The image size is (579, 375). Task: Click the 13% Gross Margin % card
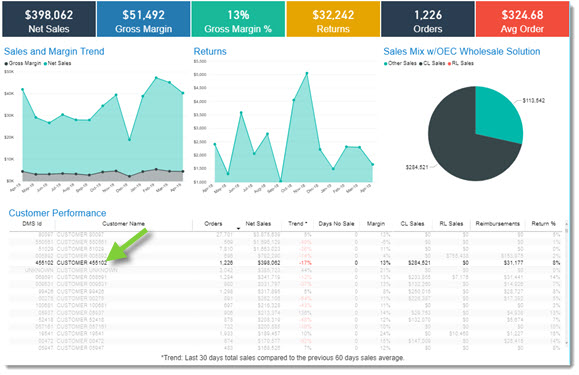tap(238, 19)
